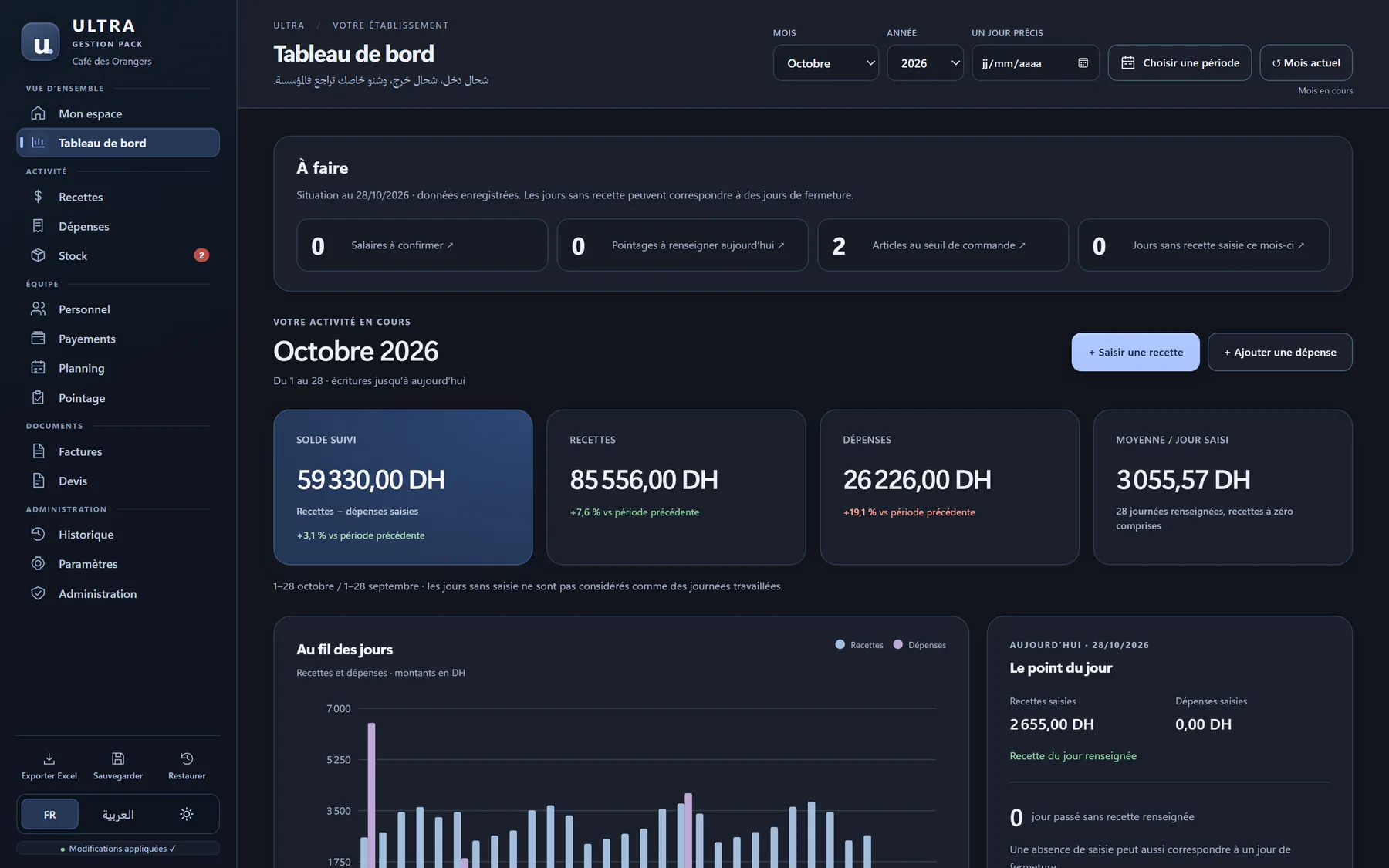1389x868 pixels.
Task: Click the date field jj/mm/aaaa
Action: [1035, 63]
